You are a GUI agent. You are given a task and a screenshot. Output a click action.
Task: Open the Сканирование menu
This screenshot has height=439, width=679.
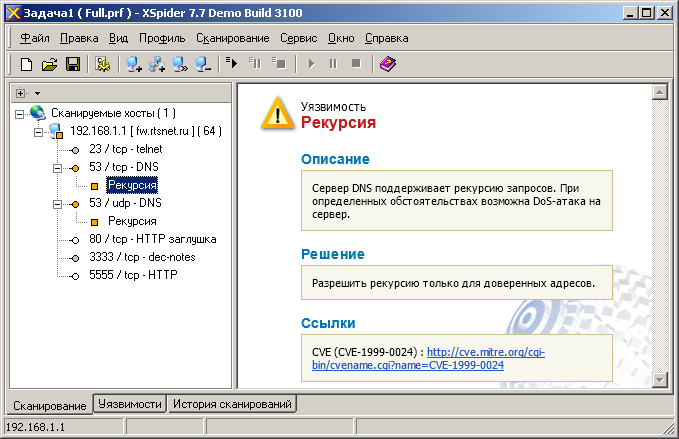coord(233,38)
